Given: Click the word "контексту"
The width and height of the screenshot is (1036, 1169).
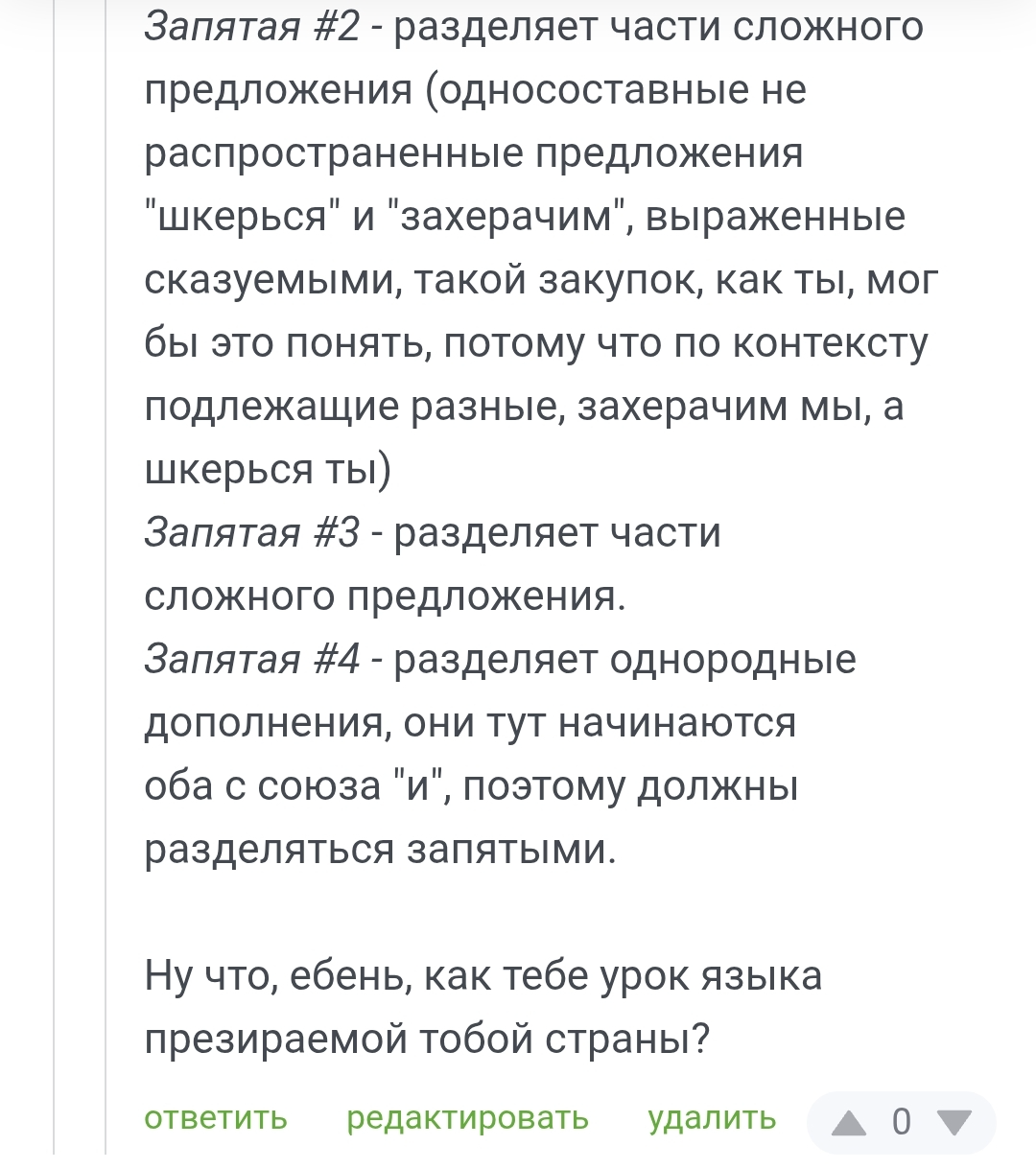Looking at the screenshot, I should [831, 343].
